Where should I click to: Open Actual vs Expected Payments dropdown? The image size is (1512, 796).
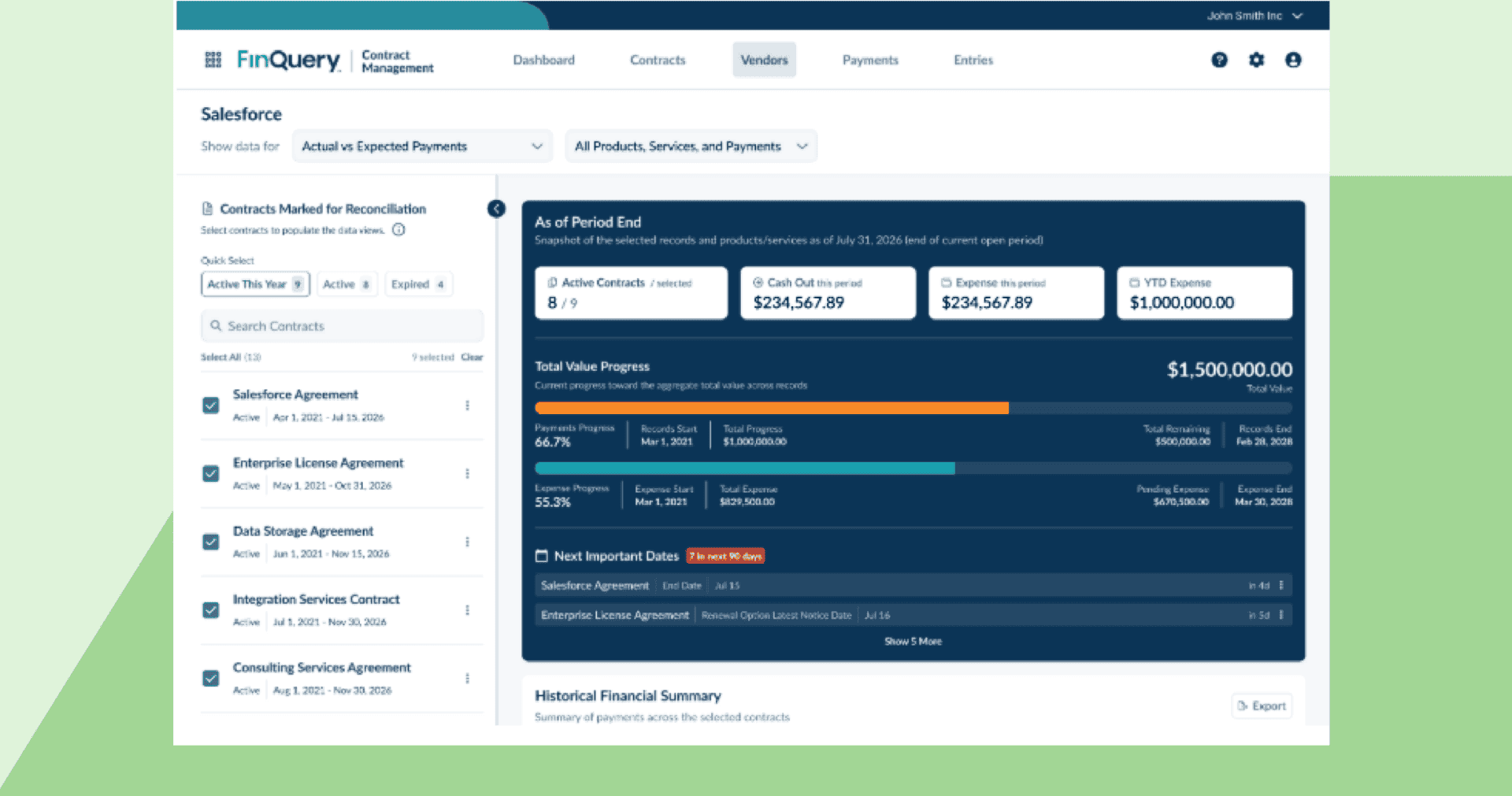click(x=422, y=146)
